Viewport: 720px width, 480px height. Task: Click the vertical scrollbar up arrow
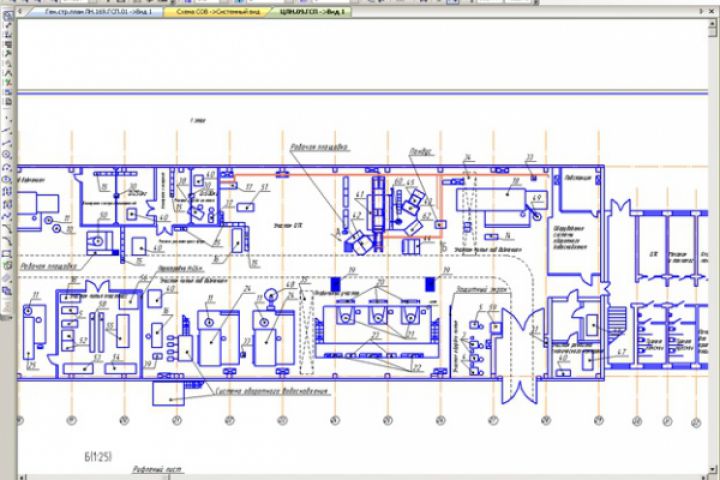712,23
